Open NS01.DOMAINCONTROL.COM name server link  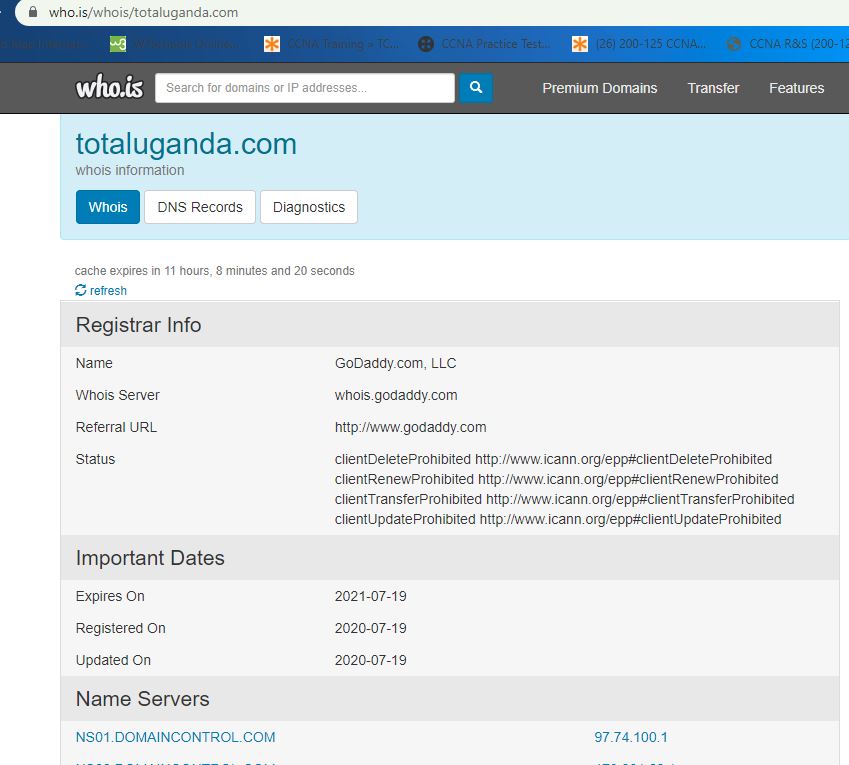click(x=175, y=737)
